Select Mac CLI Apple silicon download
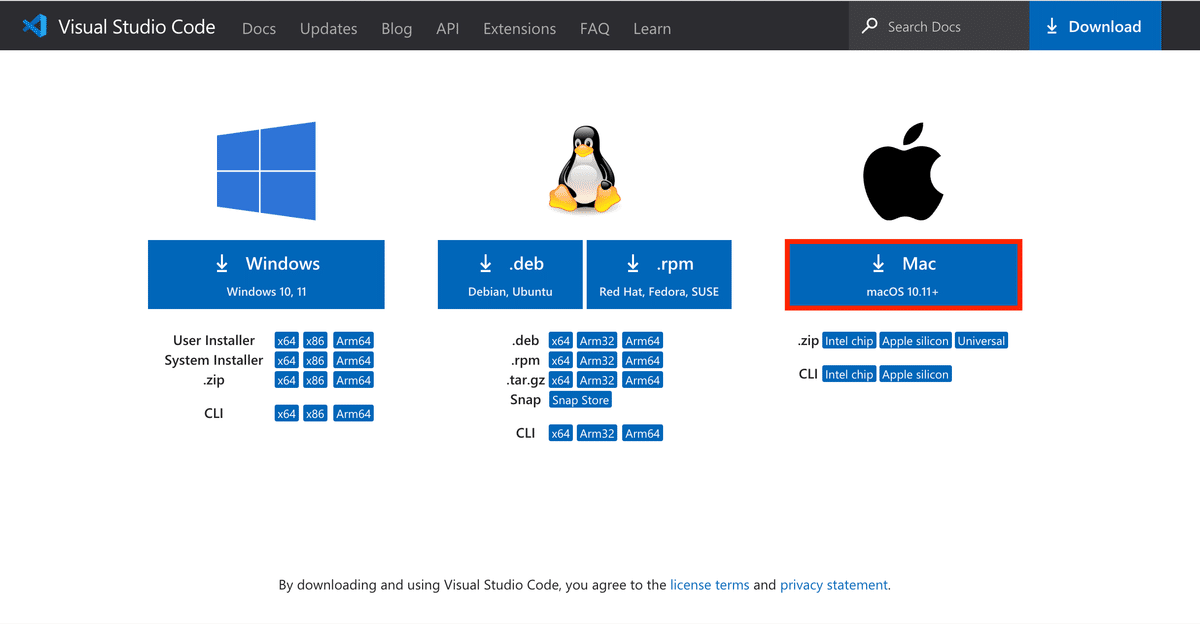This screenshot has width=1200, height=624. pyautogui.click(x=915, y=374)
